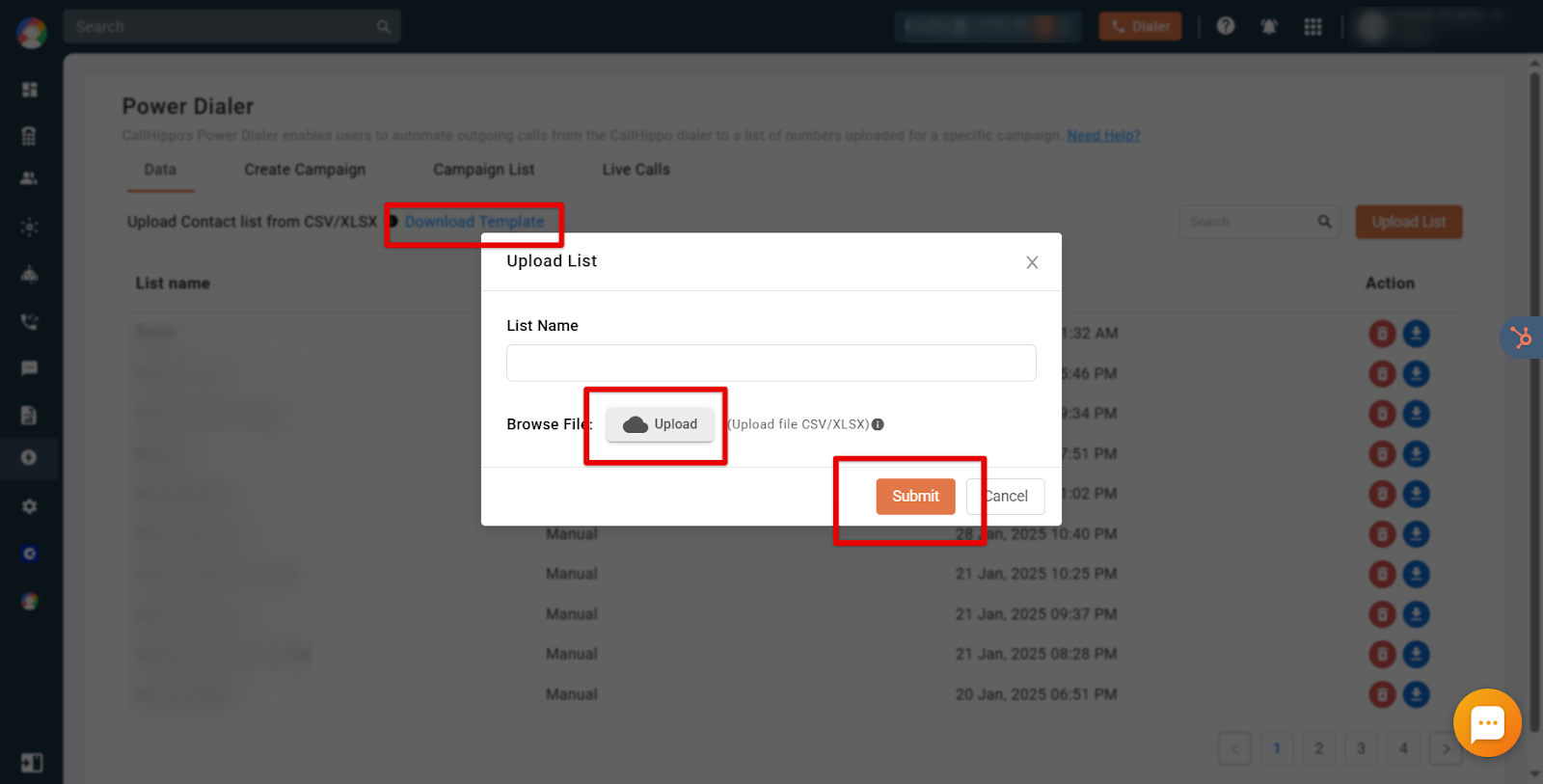
Task: Submit the Upload List form
Action: click(915, 497)
